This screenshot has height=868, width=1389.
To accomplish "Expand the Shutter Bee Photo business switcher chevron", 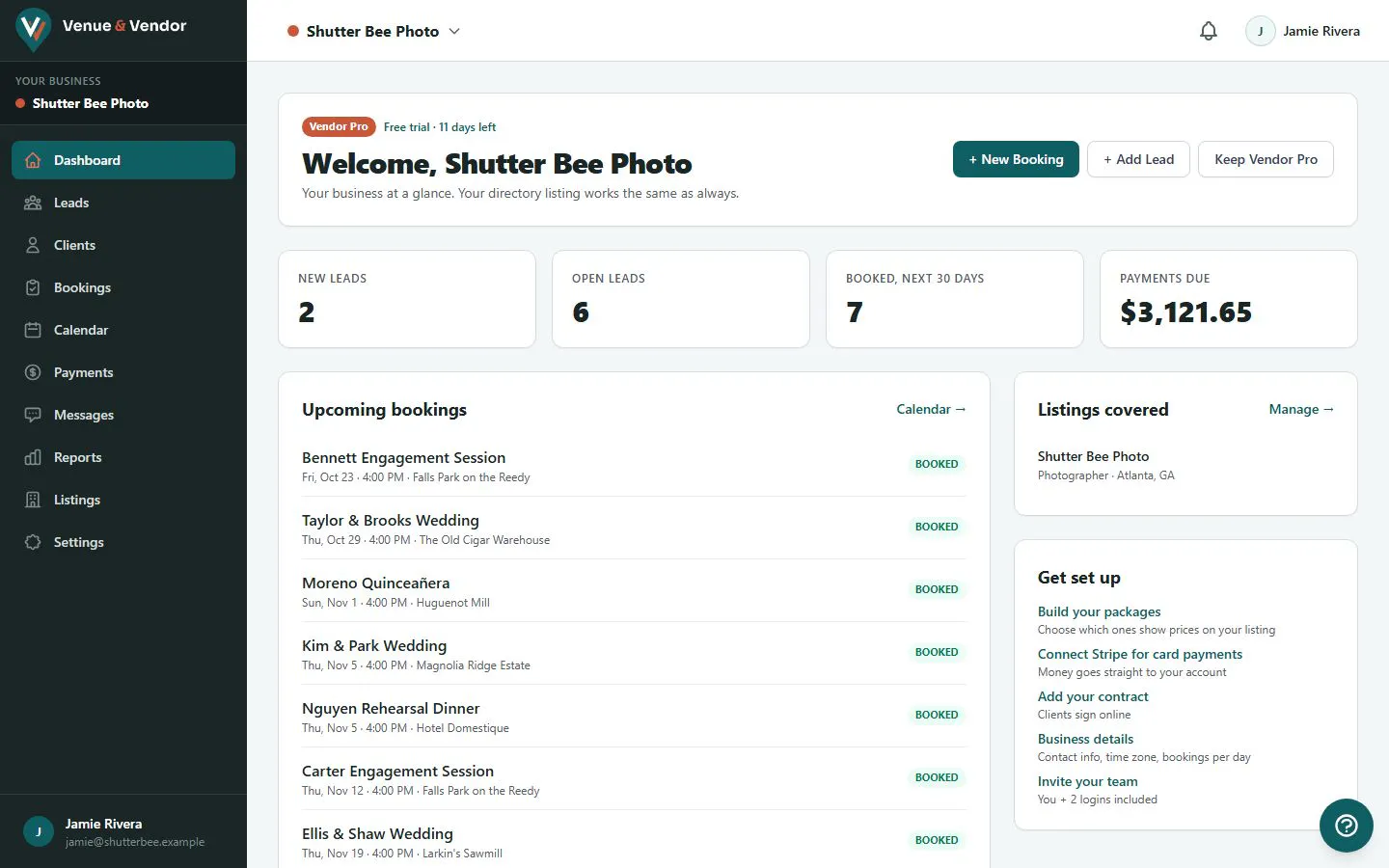I will 454,31.
